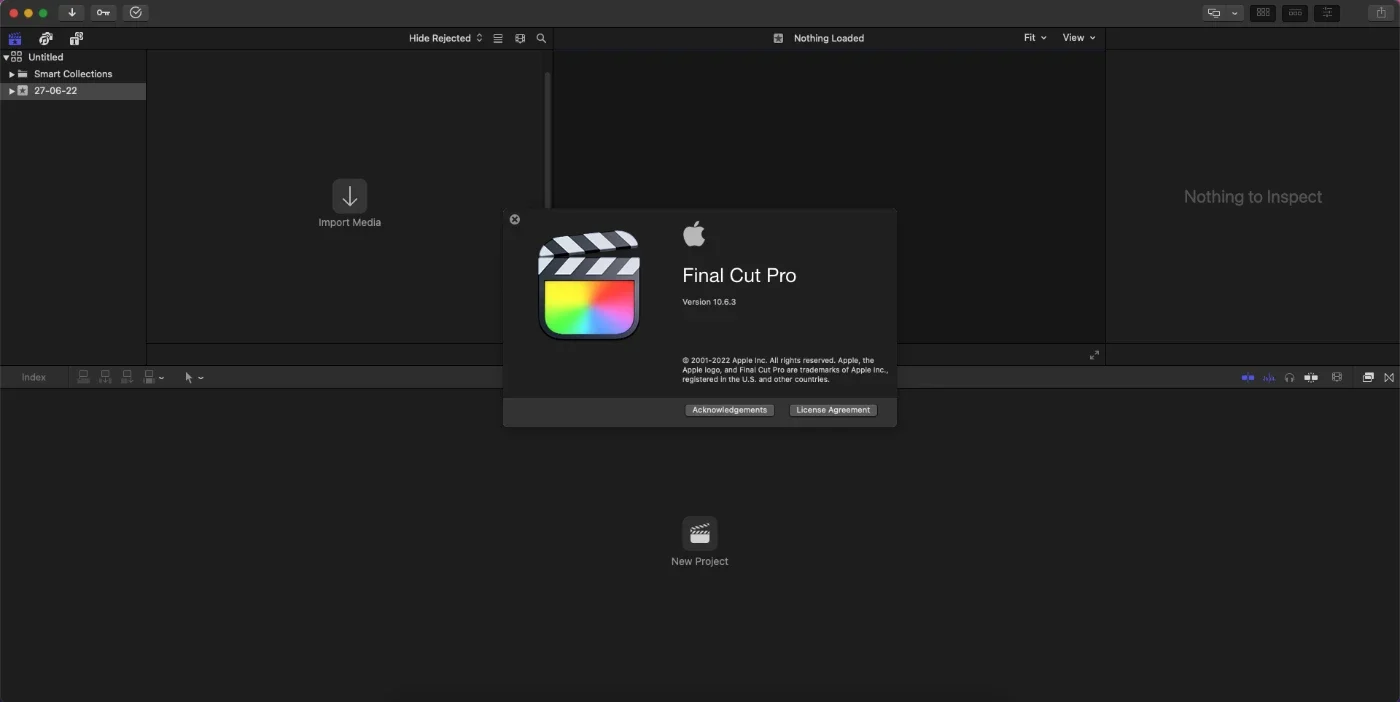The width and height of the screenshot is (1400, 702).
Task: Click the Overwrite clip edit icon
Action: [x=149, y=377]
